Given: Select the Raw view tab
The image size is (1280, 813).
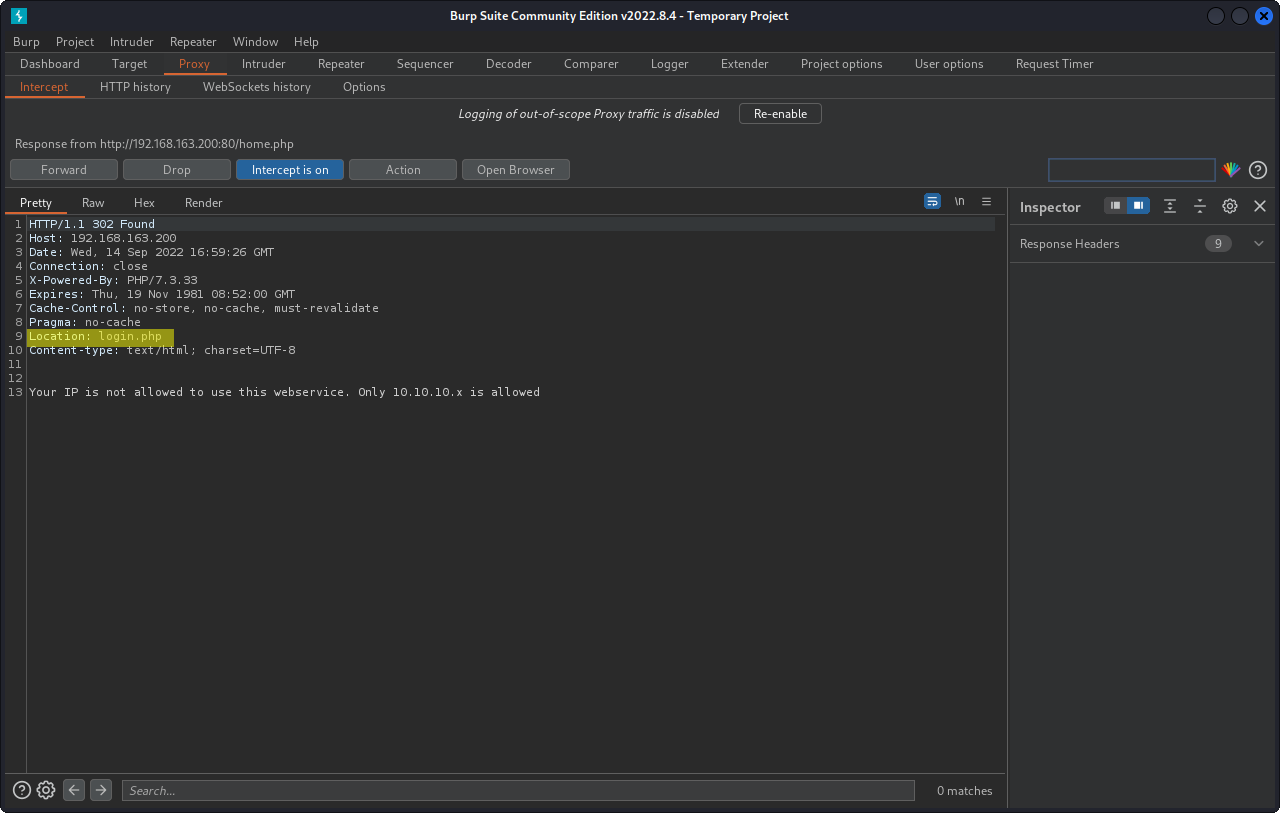Looking at the screenshot, I should (93, 203).
